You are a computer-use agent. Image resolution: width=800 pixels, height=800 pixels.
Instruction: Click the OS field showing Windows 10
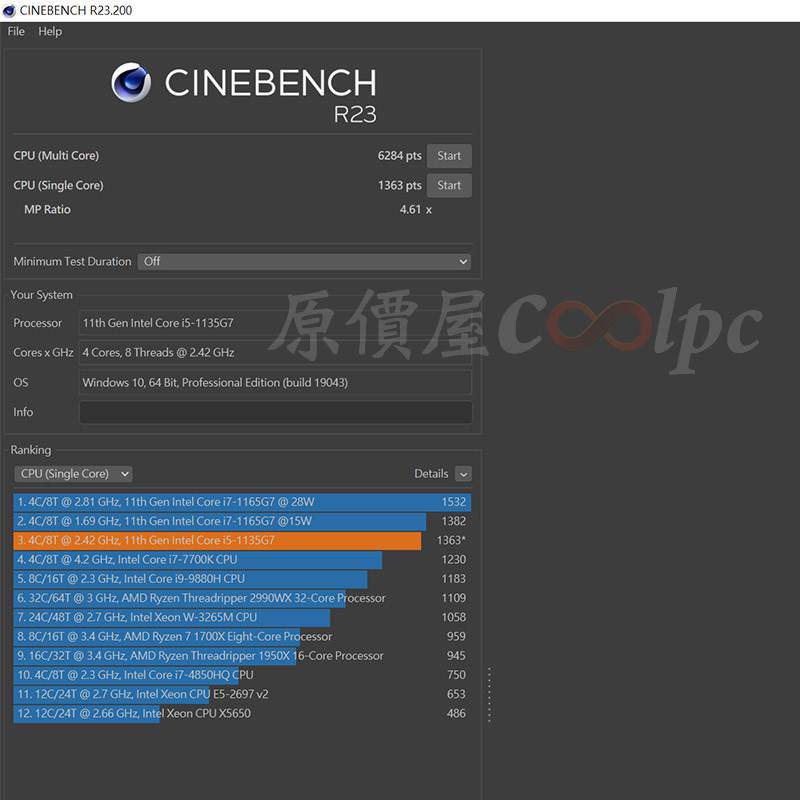click(x=276, y=383)
